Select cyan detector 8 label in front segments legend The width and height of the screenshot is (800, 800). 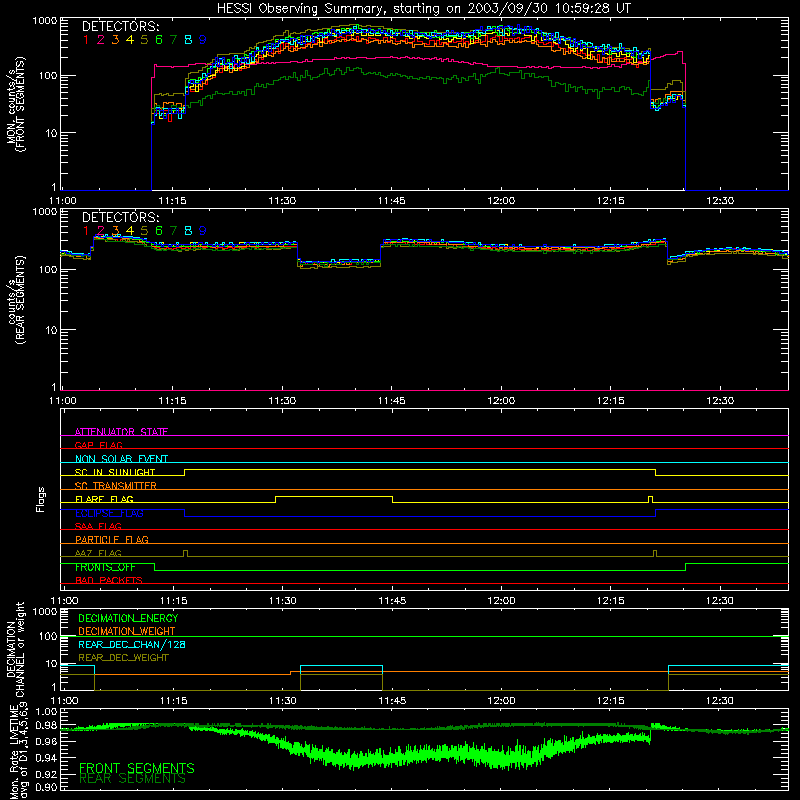tap(188, 39)
